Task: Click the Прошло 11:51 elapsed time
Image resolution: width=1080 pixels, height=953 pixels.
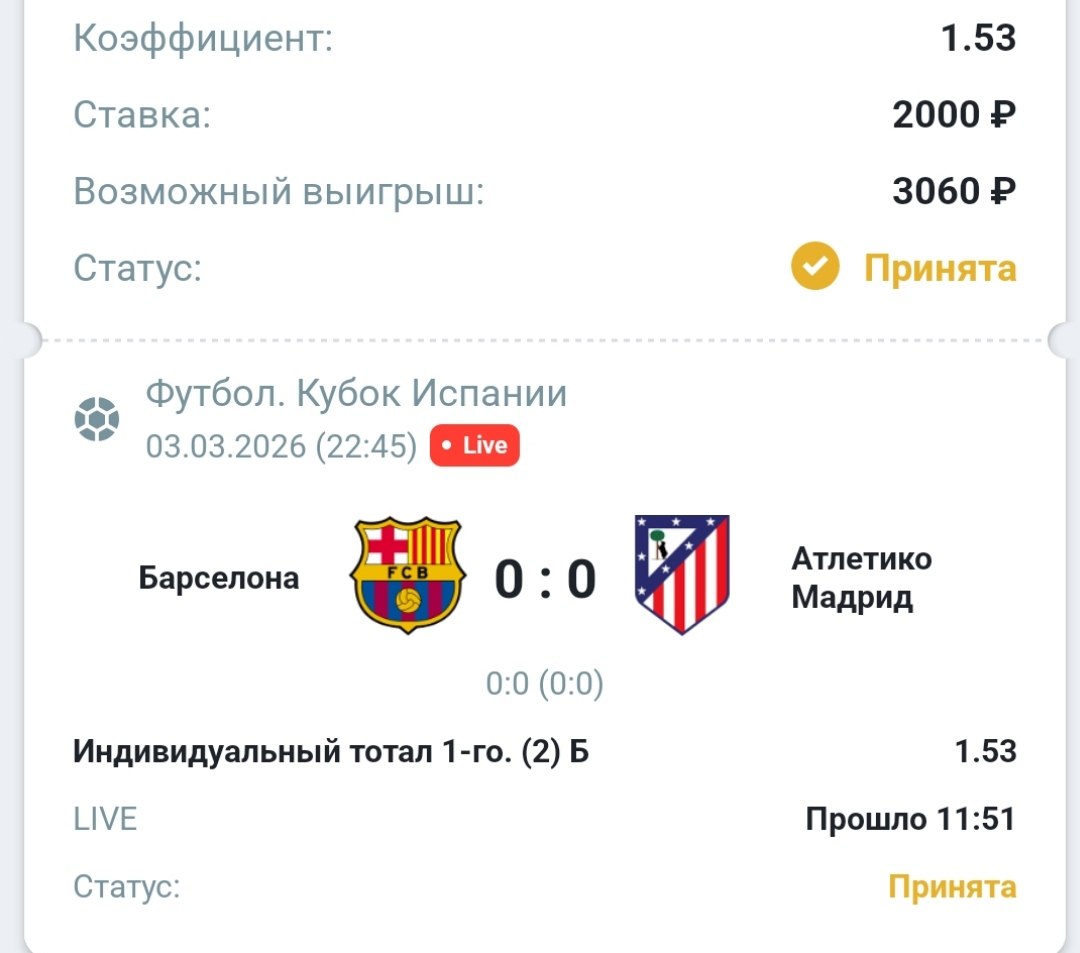Action: tap(910, 820)
